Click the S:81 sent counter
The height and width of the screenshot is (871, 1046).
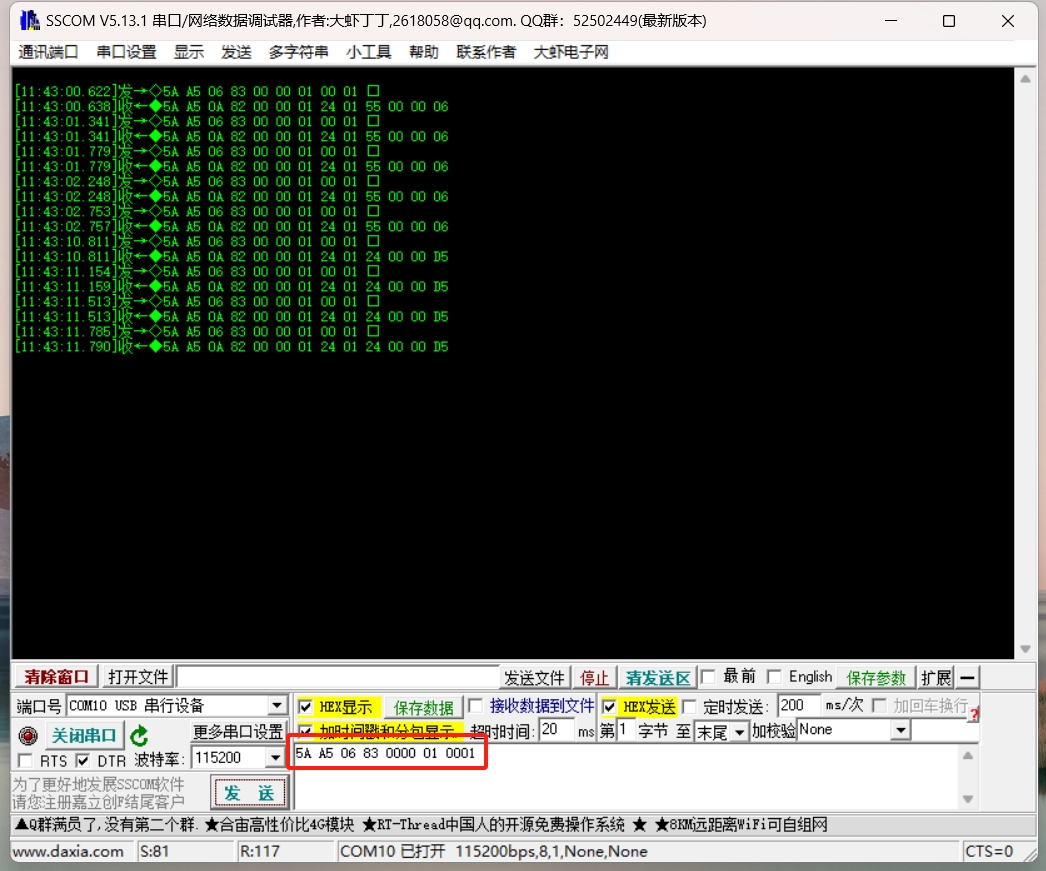[154, 852]
